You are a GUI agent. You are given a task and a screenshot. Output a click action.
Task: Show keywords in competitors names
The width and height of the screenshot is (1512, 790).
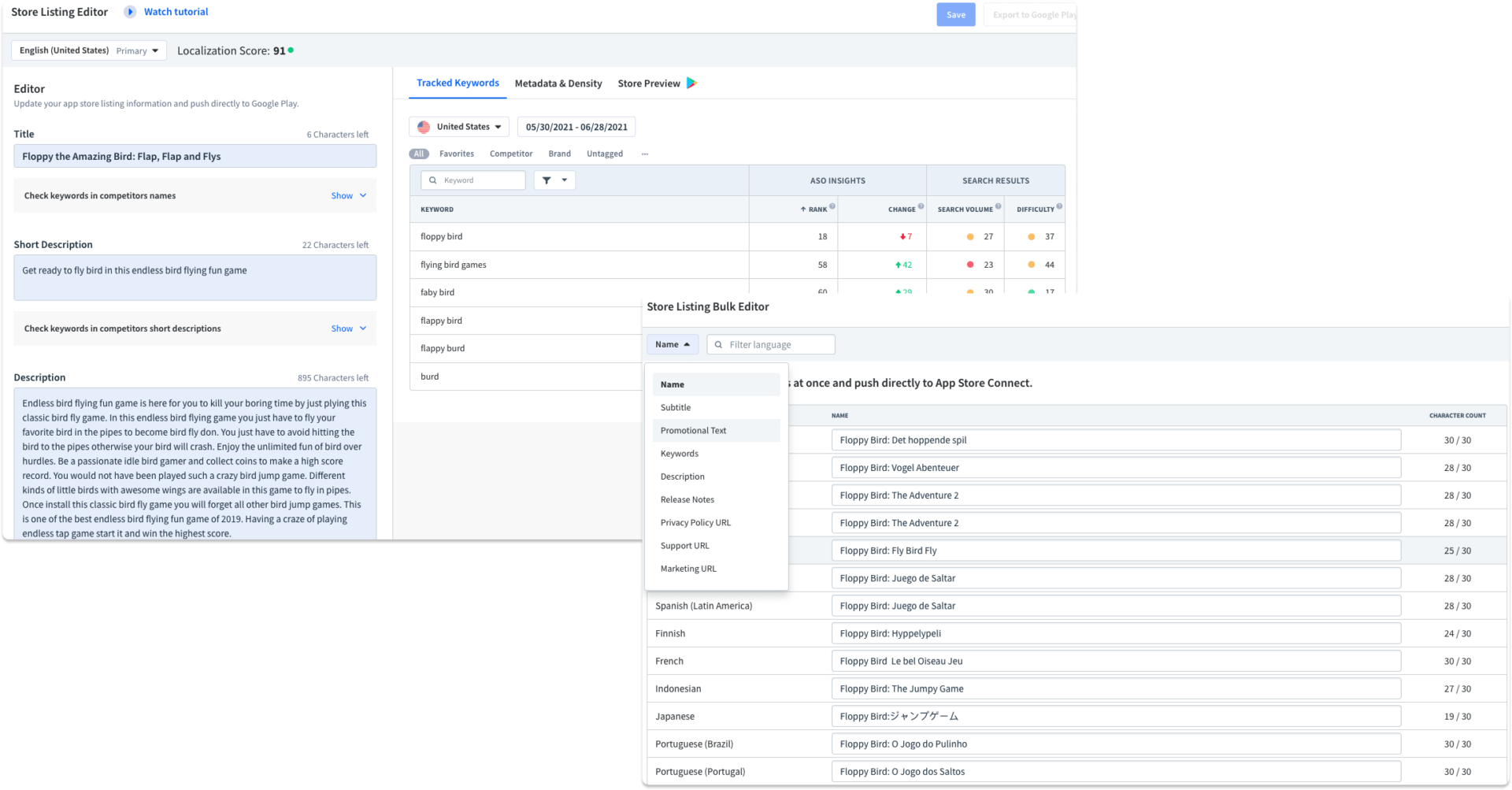(349, 195)
